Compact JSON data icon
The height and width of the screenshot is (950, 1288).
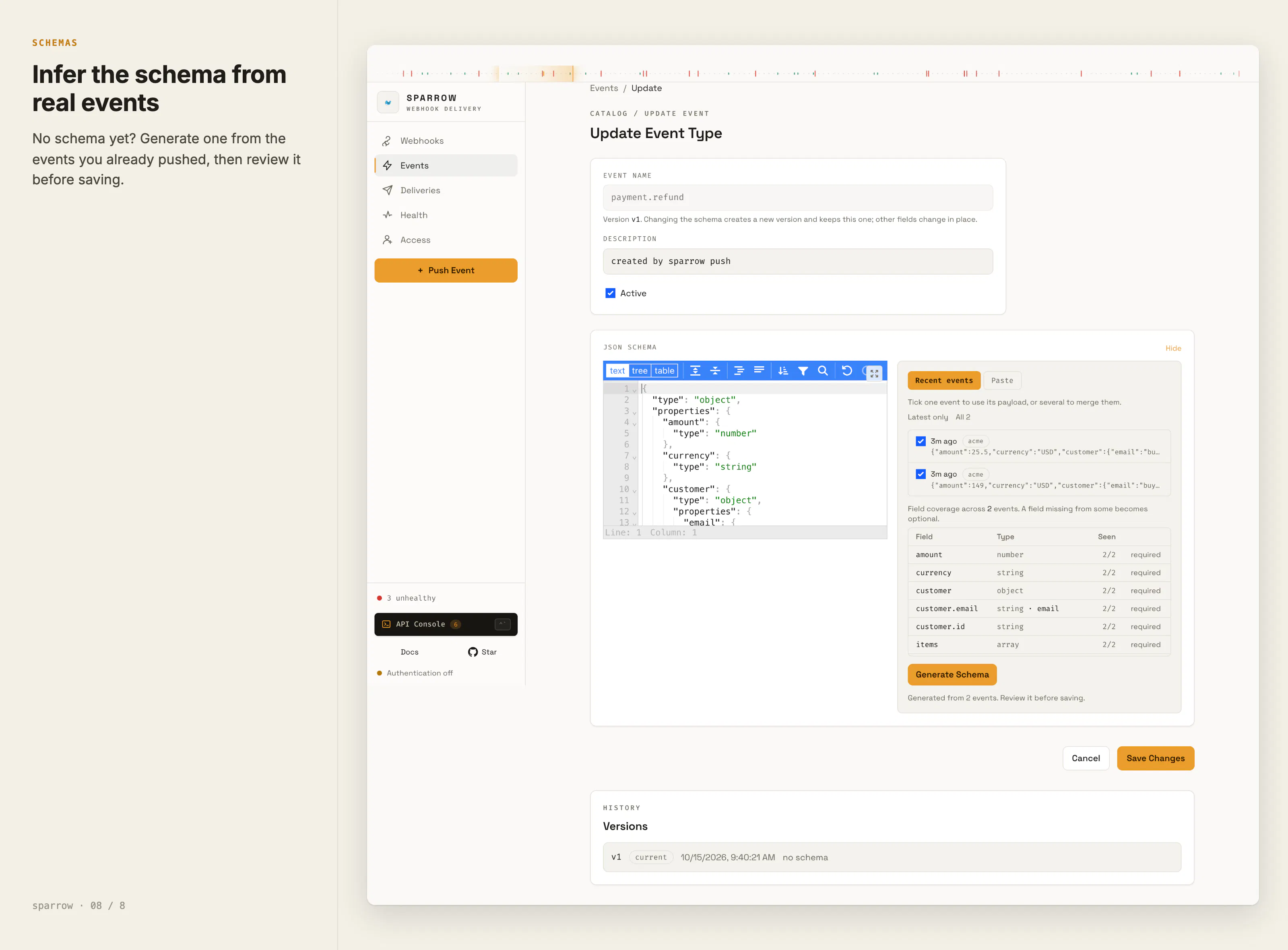(x=759, y=371)
